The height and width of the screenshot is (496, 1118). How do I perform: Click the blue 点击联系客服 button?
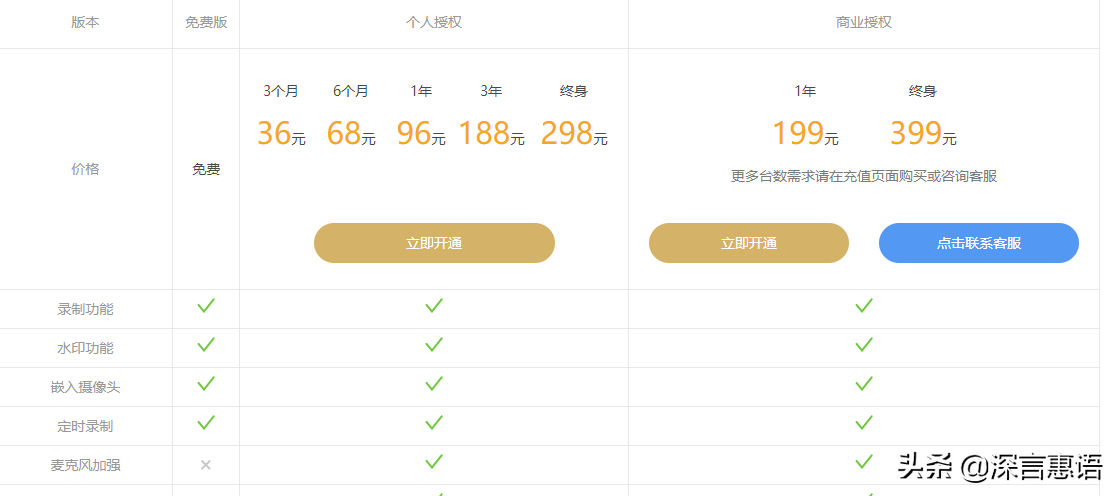coord(979,243)
